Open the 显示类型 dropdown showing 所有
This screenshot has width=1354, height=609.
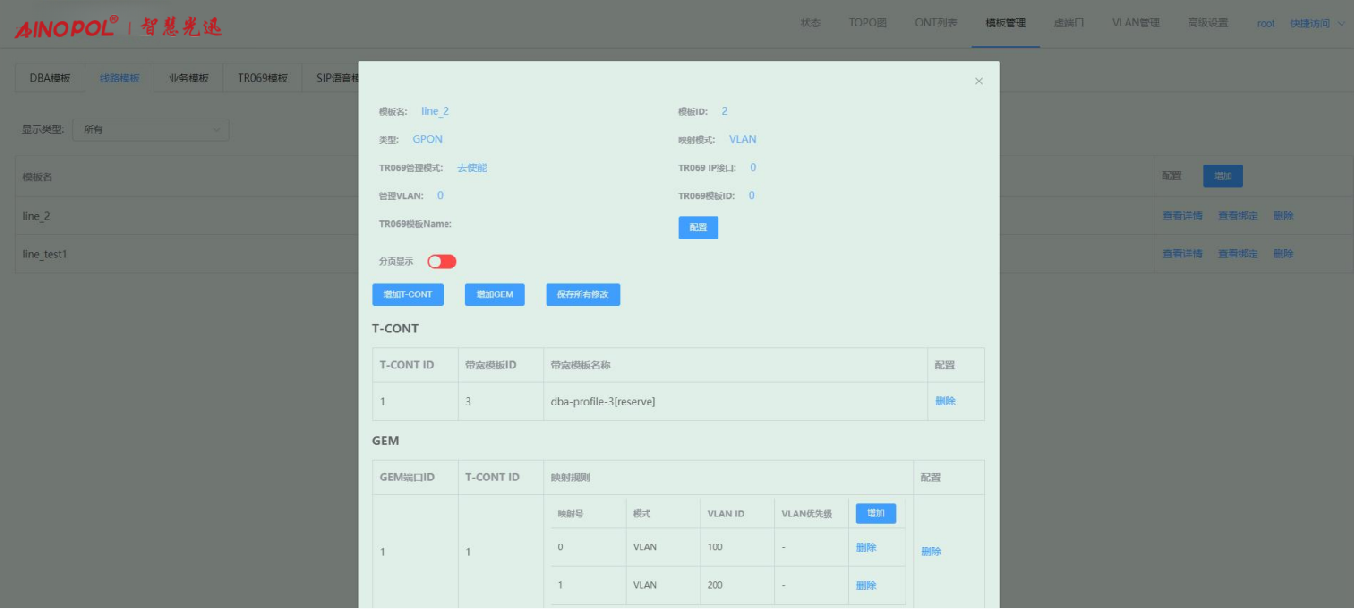[x=150, y=130]
